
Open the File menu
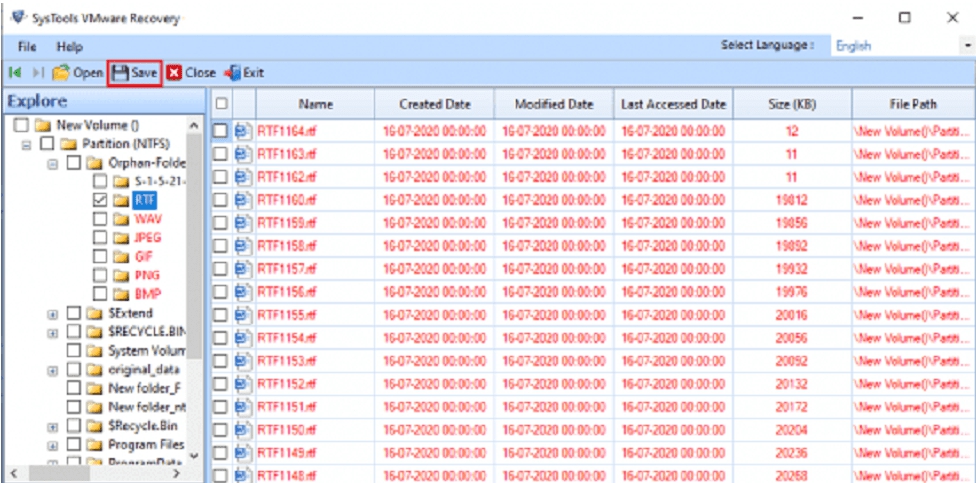(27, 47)
